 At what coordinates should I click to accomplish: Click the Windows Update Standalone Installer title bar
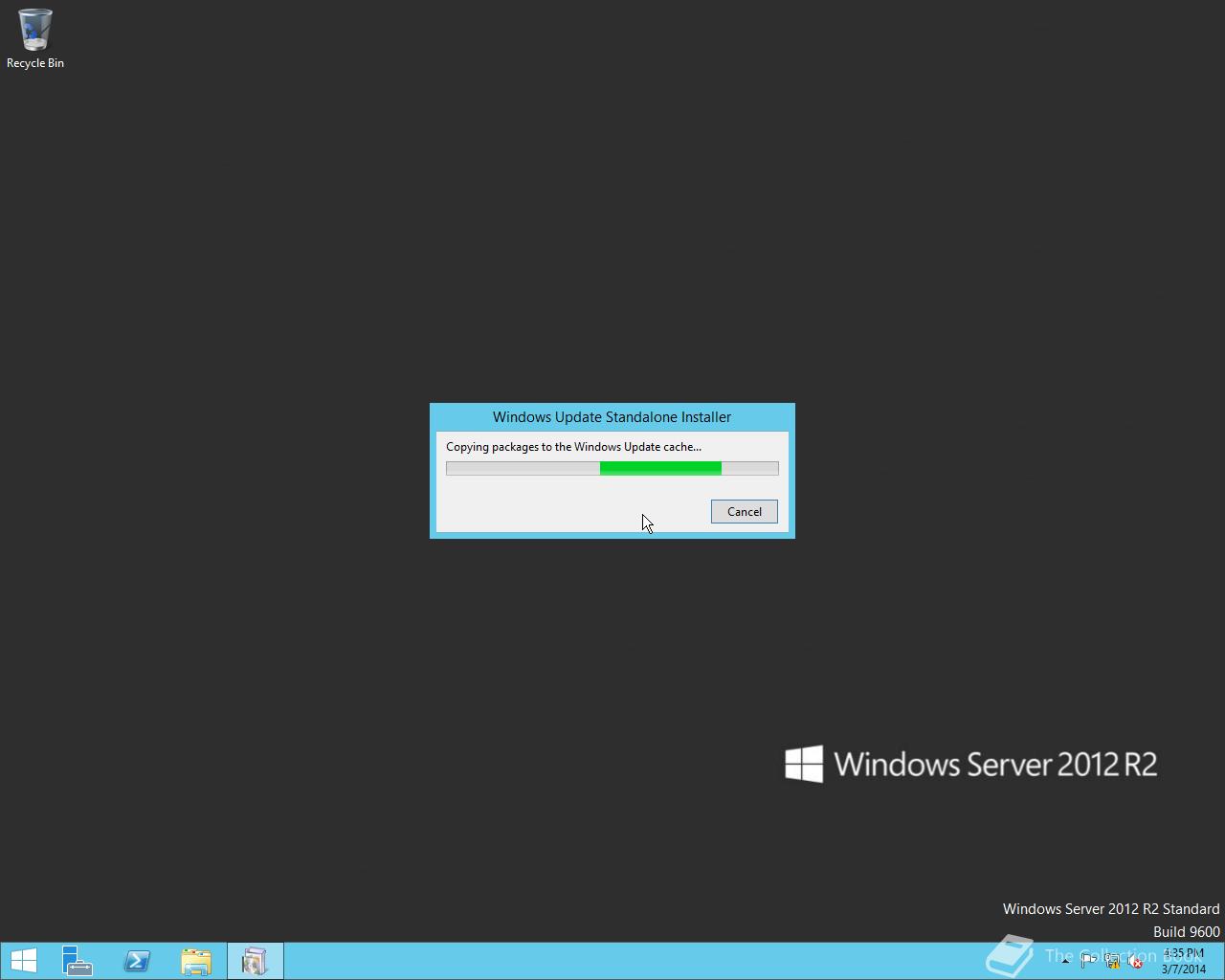pos(612,417)
